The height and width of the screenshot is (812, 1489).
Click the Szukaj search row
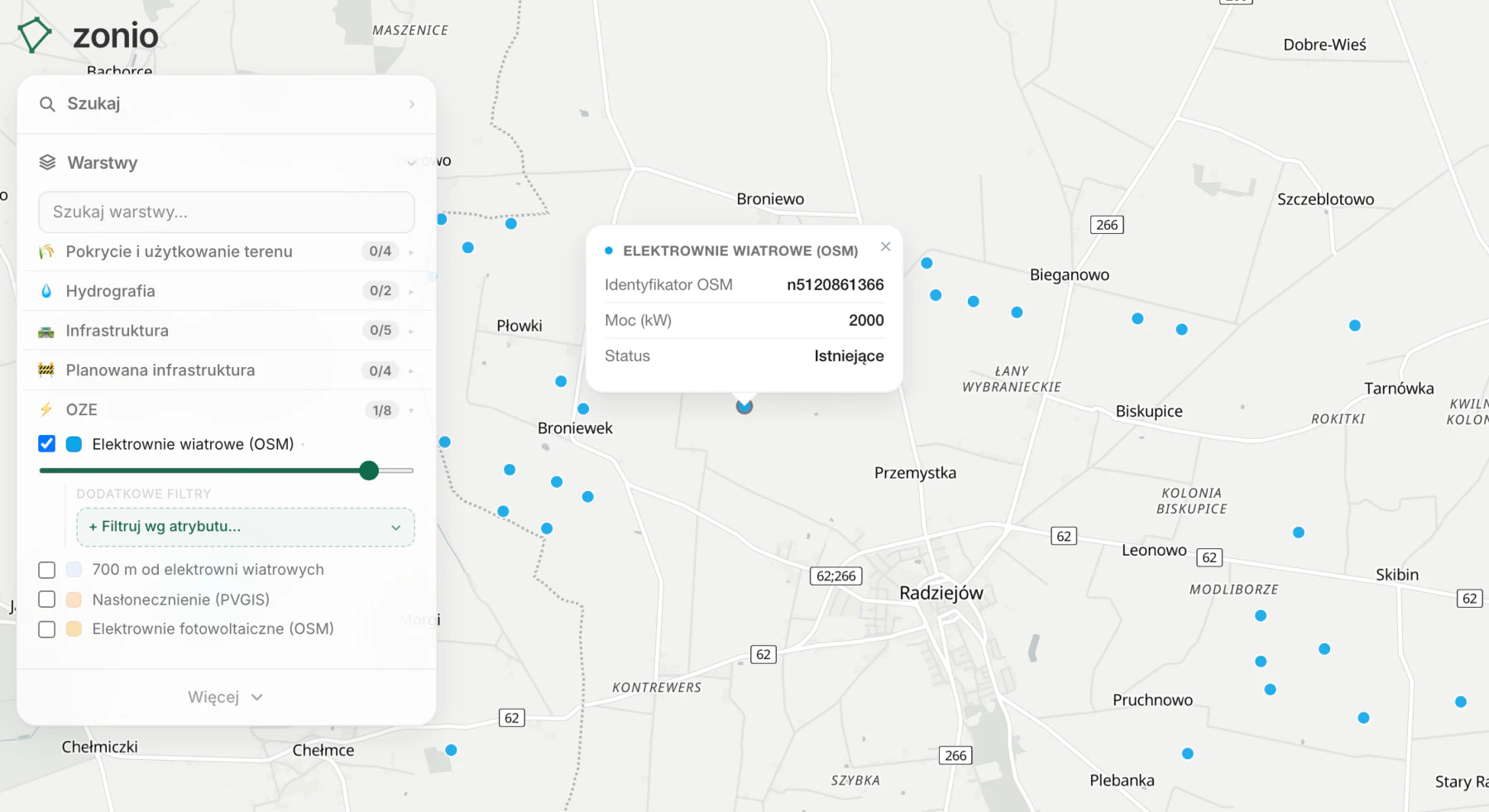(227, 104)
